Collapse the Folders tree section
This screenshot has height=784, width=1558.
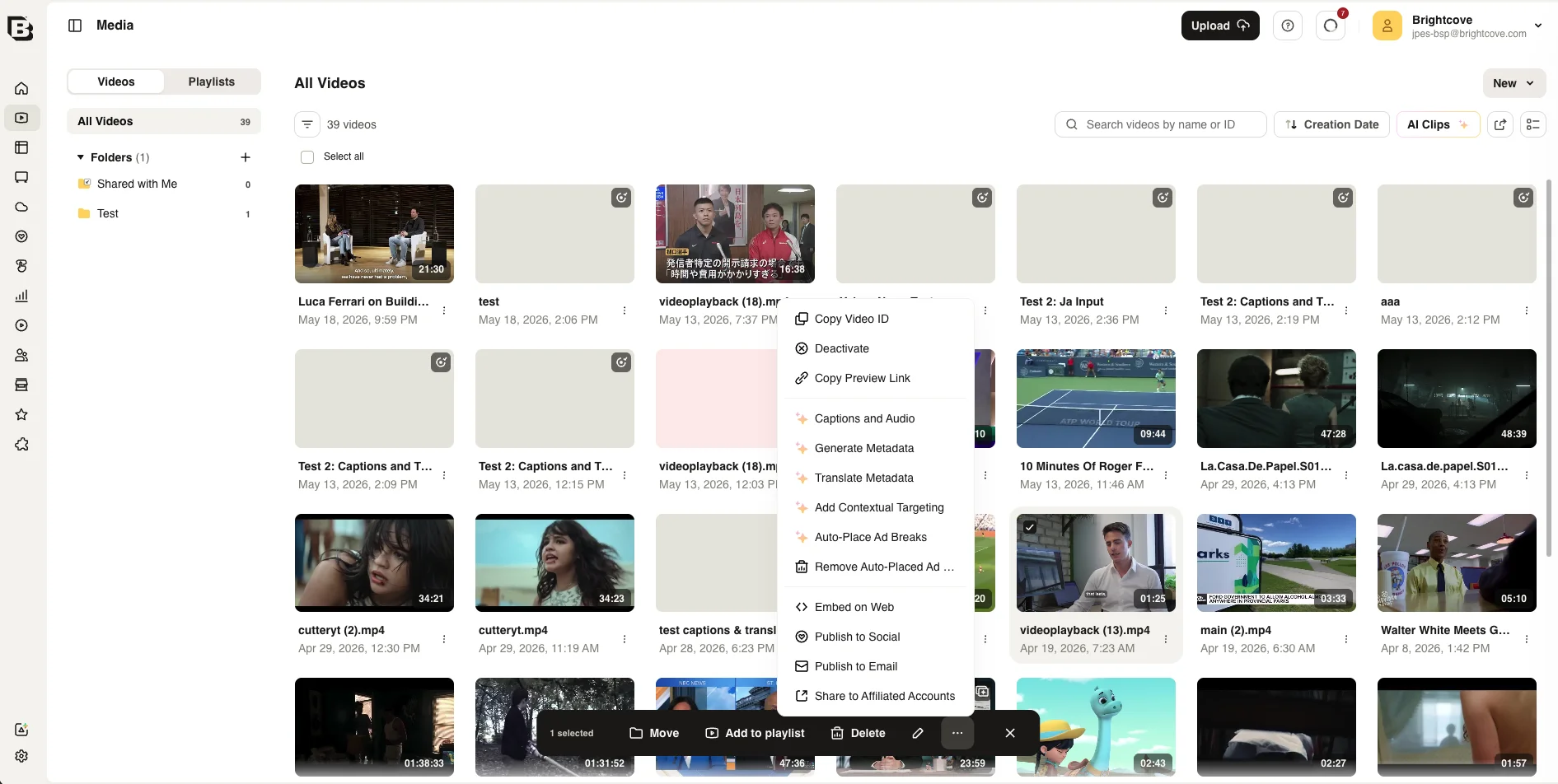point(81,157)
